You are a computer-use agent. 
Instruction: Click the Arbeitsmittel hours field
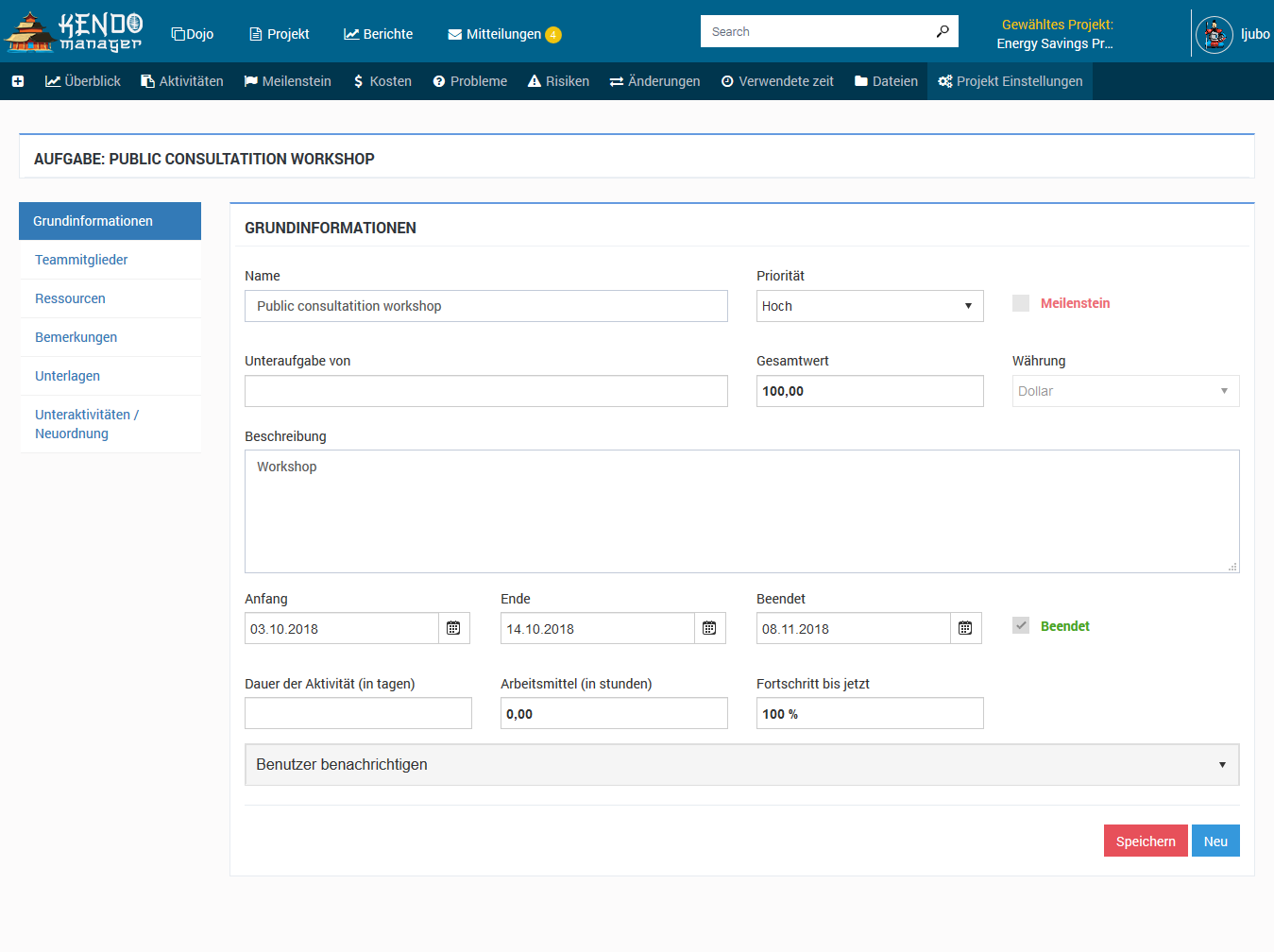(614, 713)
